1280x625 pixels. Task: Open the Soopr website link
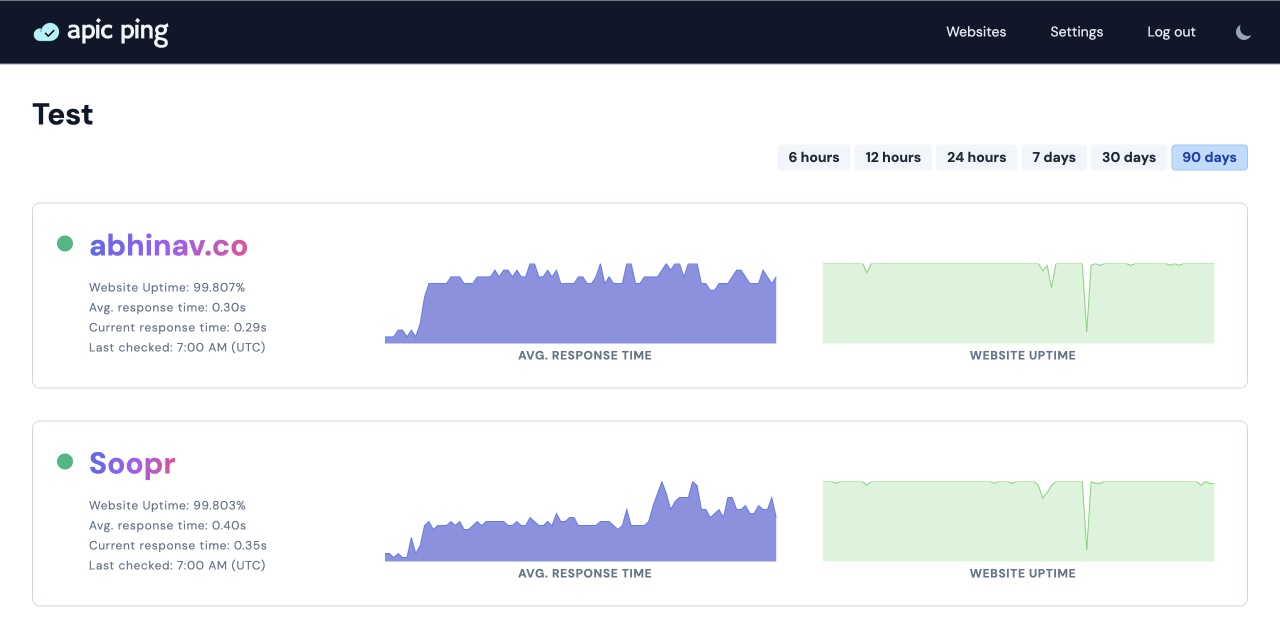click(x=132, y=463)
